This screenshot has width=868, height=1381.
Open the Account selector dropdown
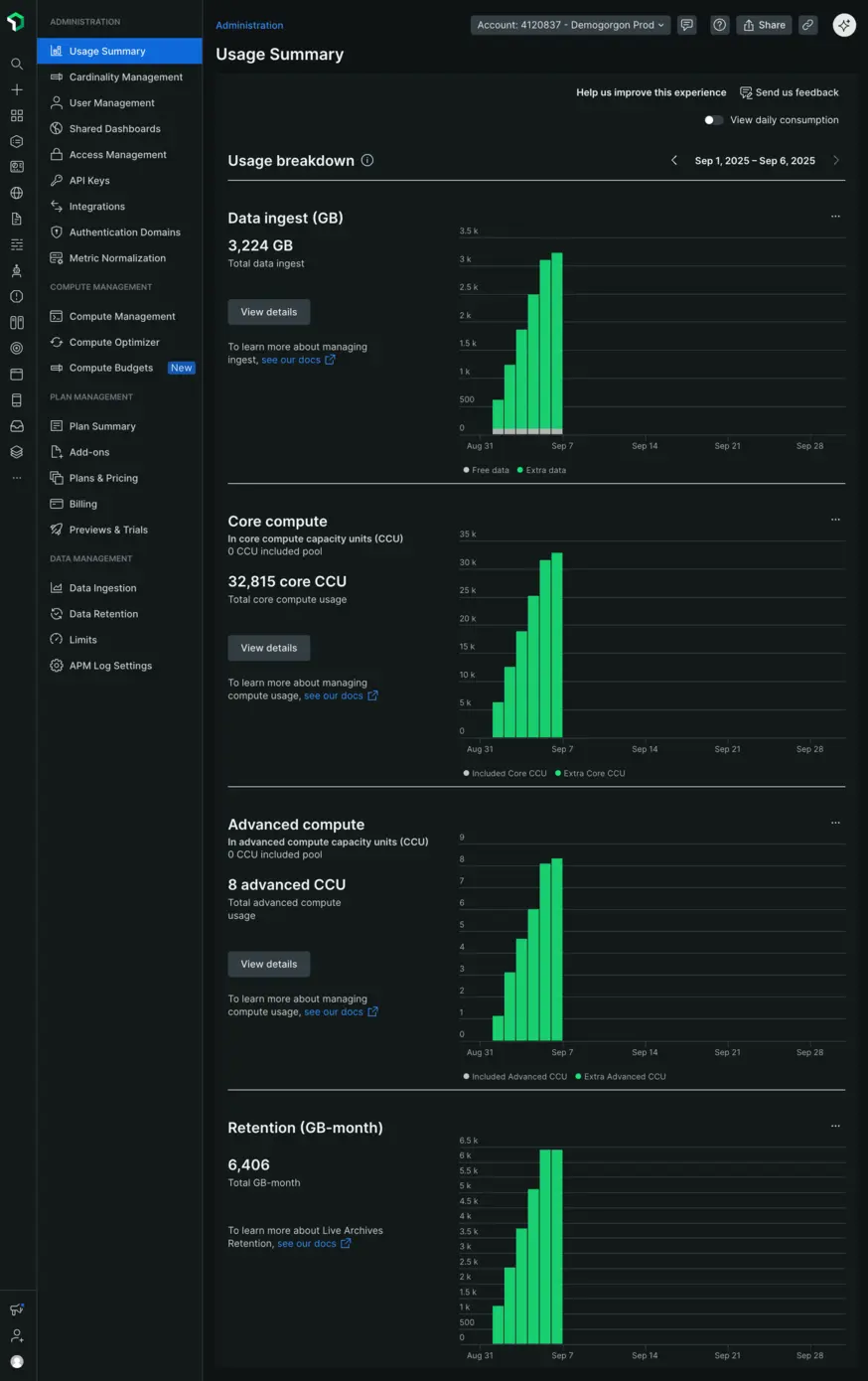pyautogui.click(x=570, y=25)
